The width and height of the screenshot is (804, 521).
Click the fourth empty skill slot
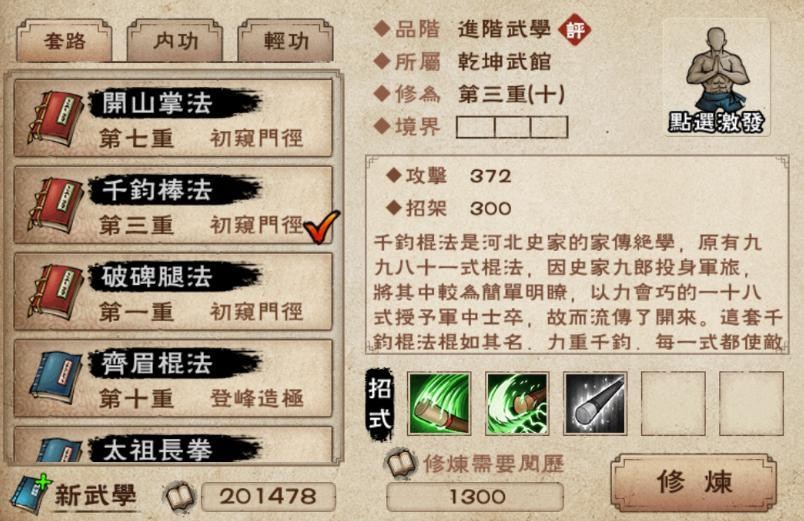click(x=673, y=404)
